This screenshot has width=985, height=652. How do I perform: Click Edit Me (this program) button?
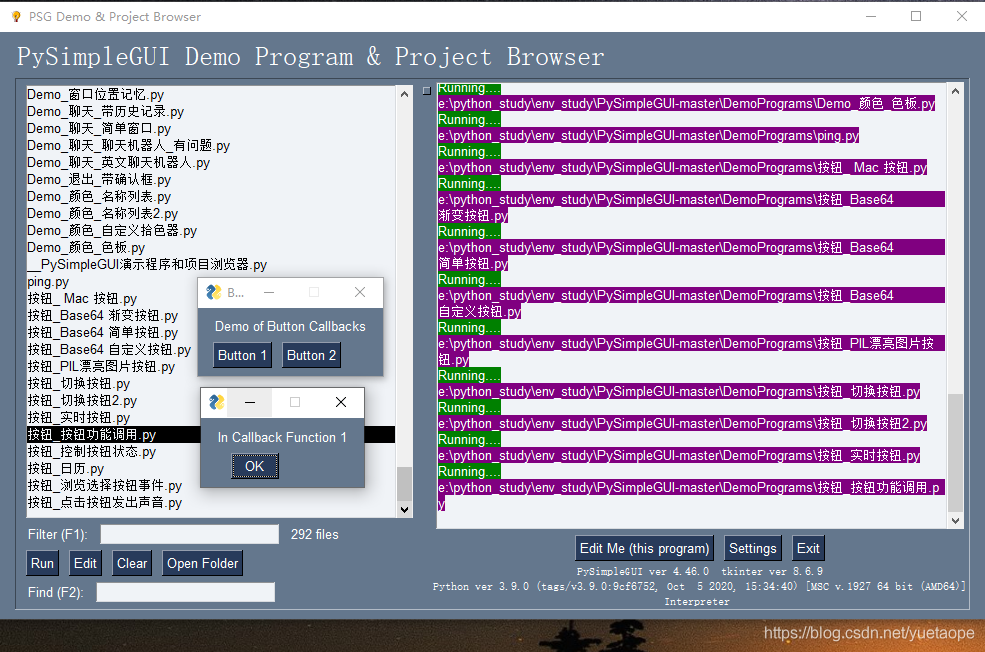click(x=644, y=548)
